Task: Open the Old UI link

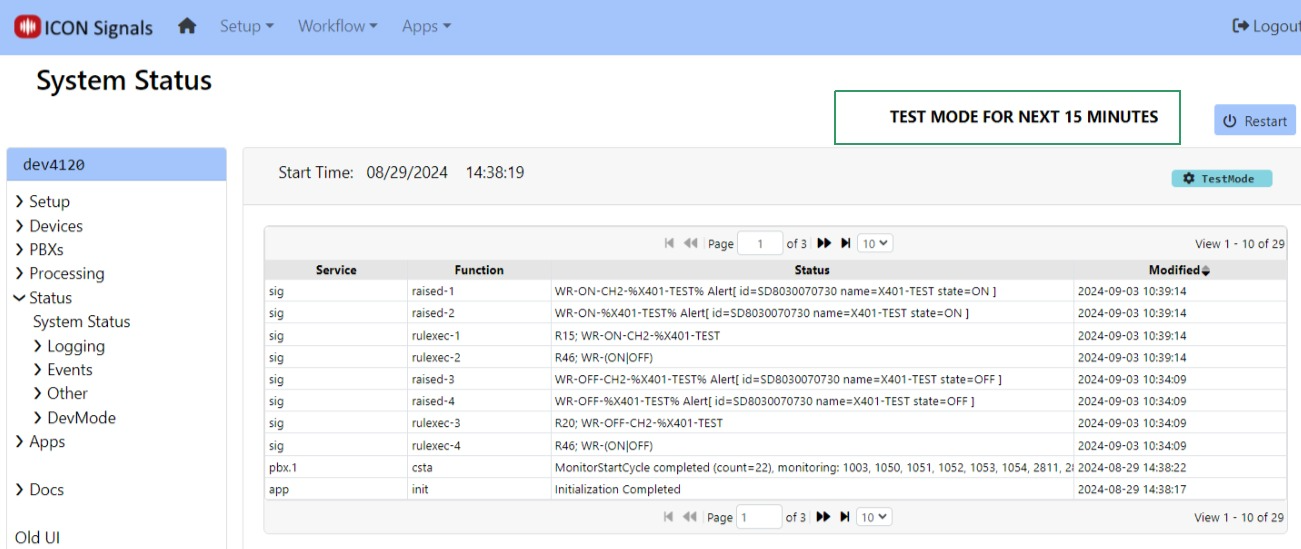Action: [37, 537]
